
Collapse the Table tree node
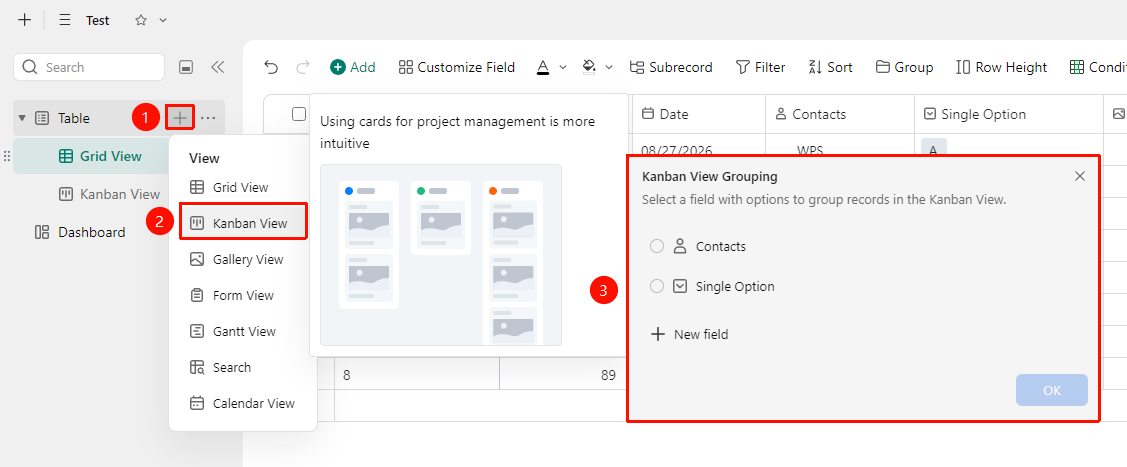pos(22,118)
